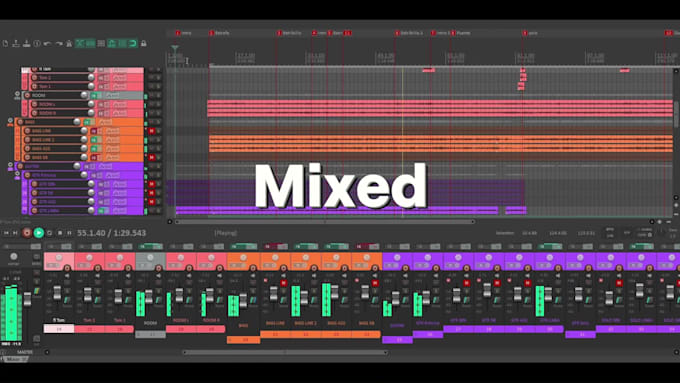Screen dimensions: 680x383
Task: Click the Save Project toolbar icon
Action: [x=26, y=43]
